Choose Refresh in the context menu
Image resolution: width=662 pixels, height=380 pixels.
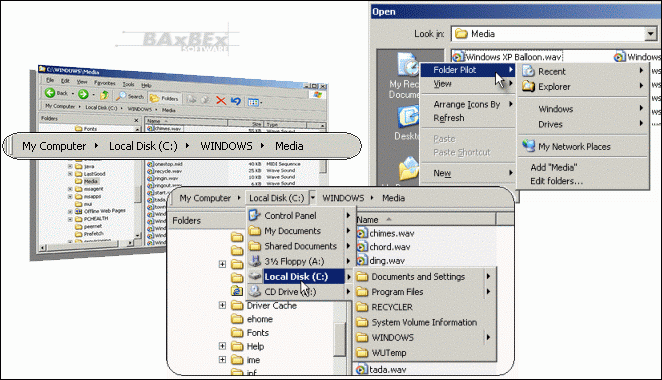click(x=469, y=118)
